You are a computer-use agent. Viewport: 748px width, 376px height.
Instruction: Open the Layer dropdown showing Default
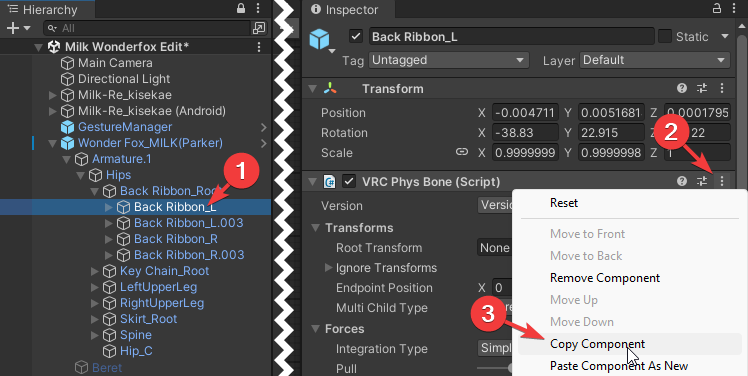click(655, 60)
